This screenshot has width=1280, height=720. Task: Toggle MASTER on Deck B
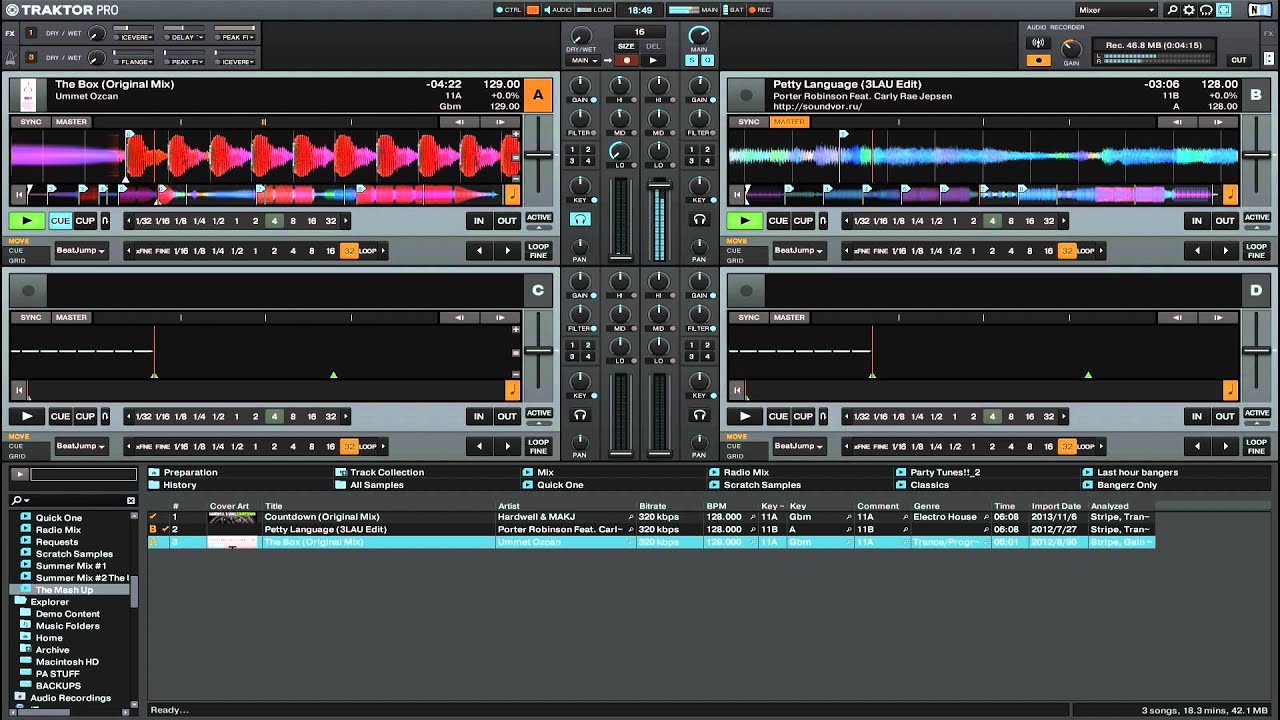(x=789, y=122)
